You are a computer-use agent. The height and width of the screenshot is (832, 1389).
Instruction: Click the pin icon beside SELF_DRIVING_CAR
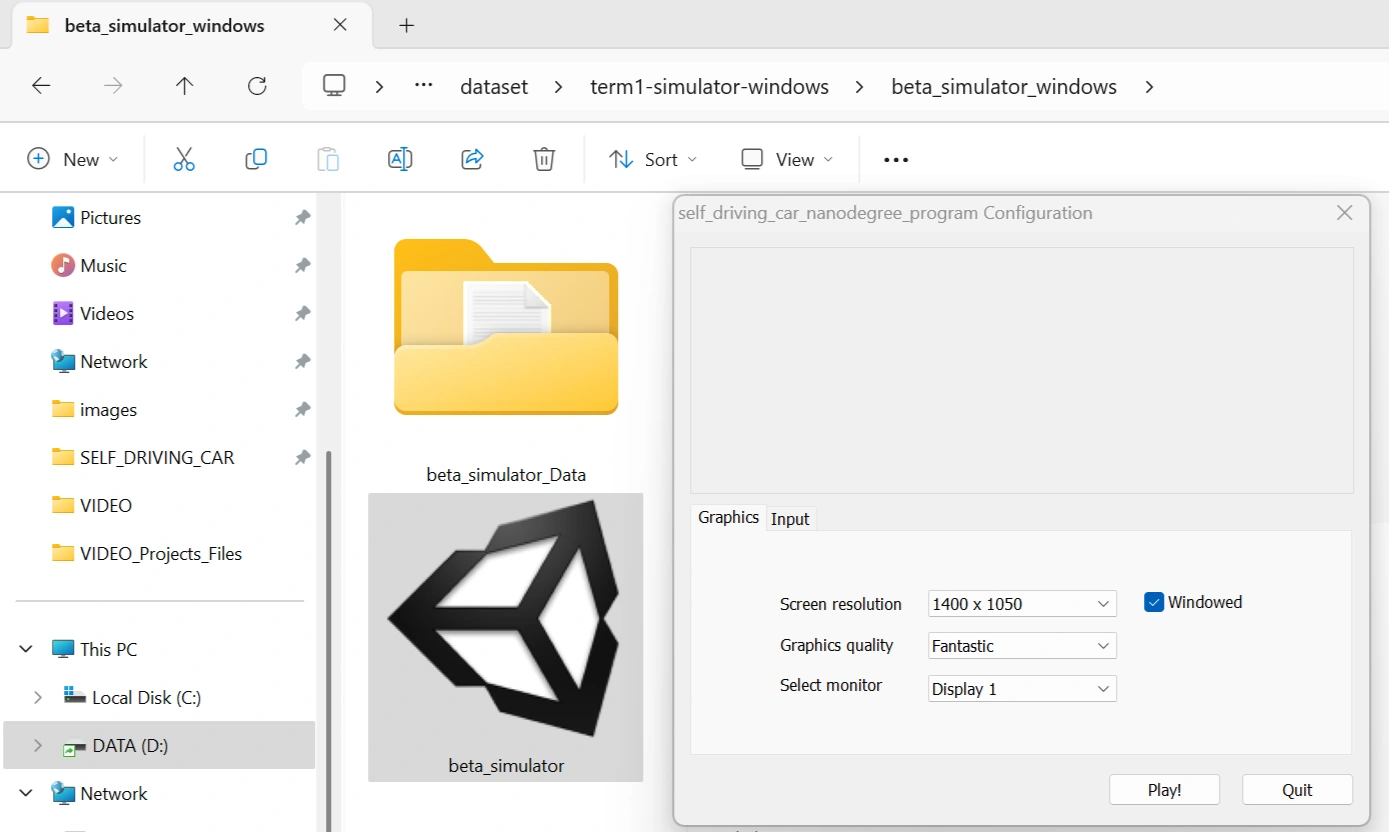point(302,457)
